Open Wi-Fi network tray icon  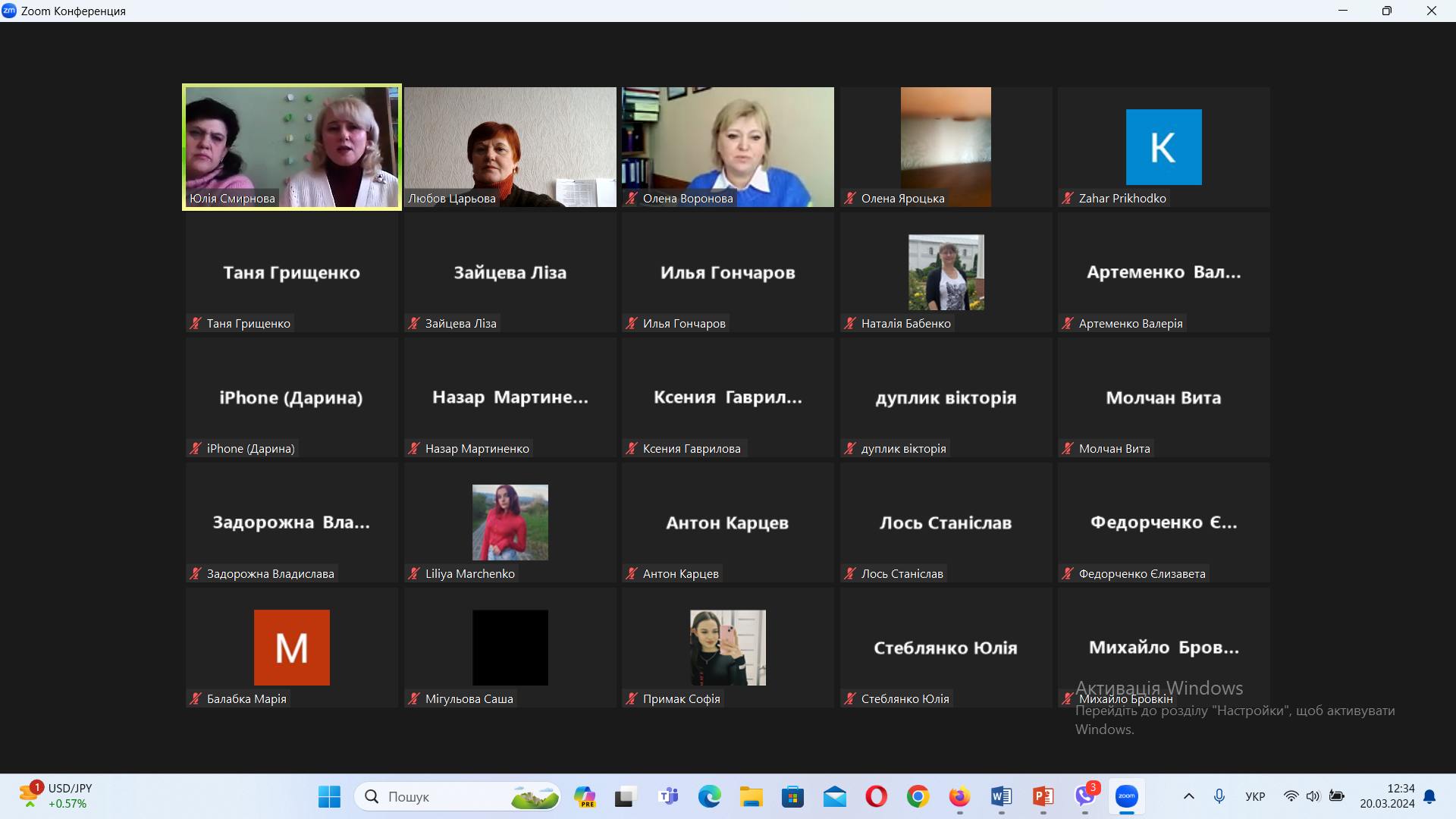[1291, 796]
